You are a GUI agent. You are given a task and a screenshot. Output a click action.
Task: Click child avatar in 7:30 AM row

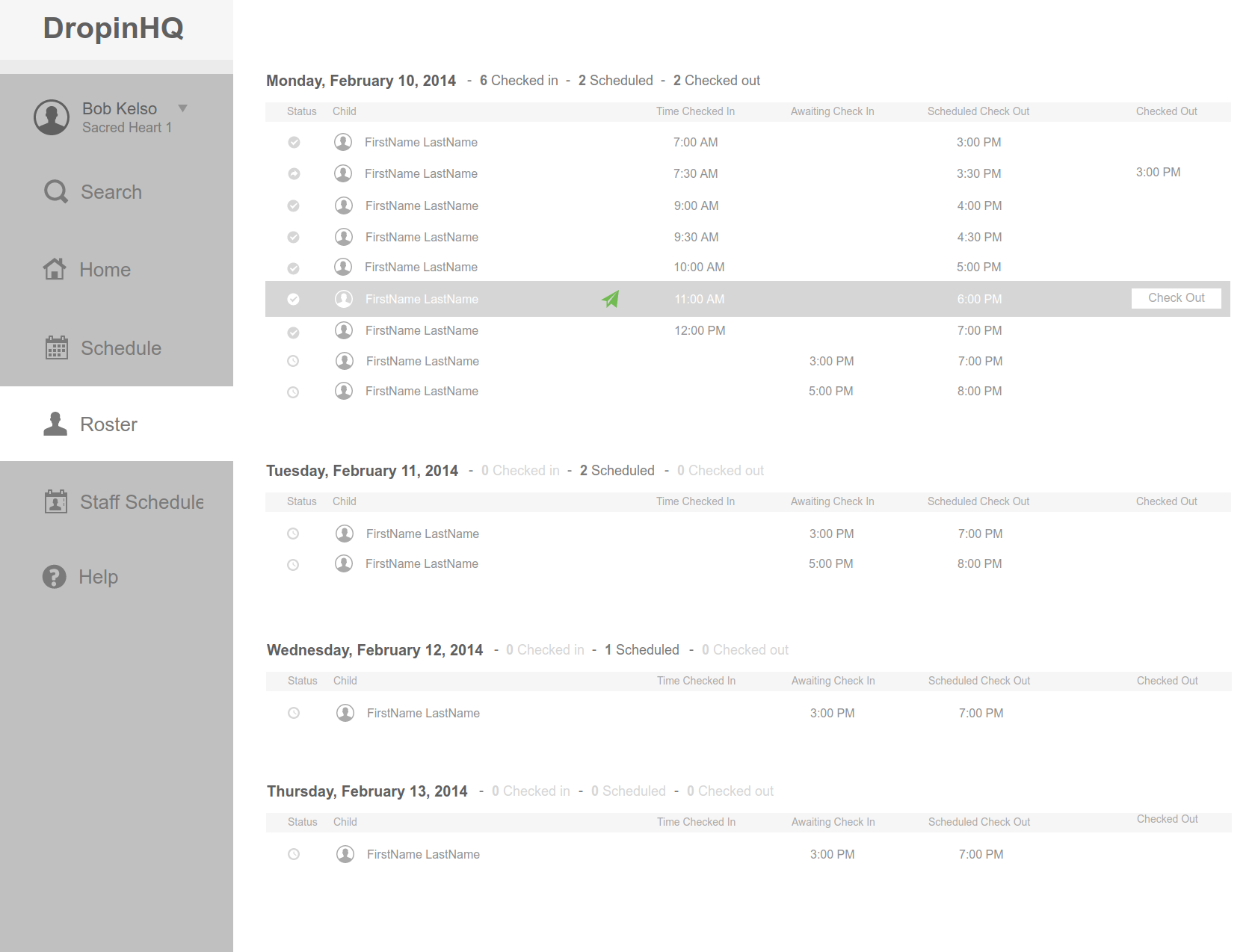tap(343, 173)
